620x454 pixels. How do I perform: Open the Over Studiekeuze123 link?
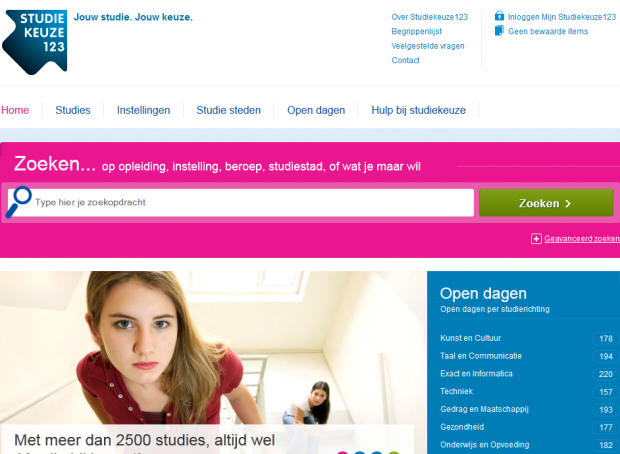429,17
